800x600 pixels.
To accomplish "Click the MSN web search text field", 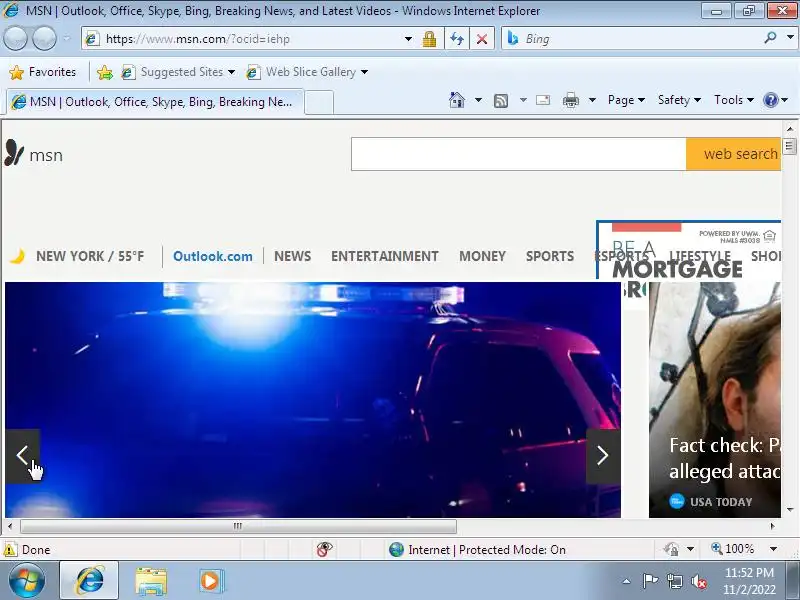I will point(518,154).
